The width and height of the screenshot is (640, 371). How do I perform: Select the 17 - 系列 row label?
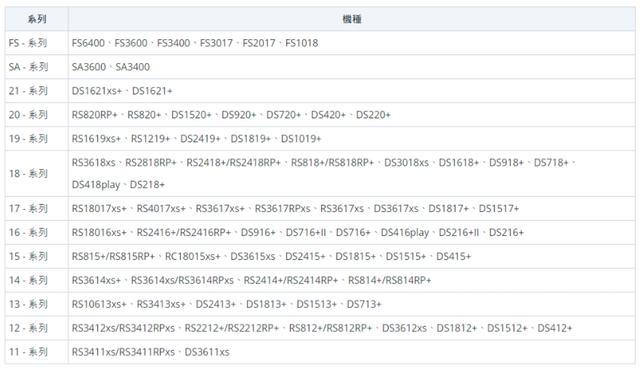[x=28, y=209]
